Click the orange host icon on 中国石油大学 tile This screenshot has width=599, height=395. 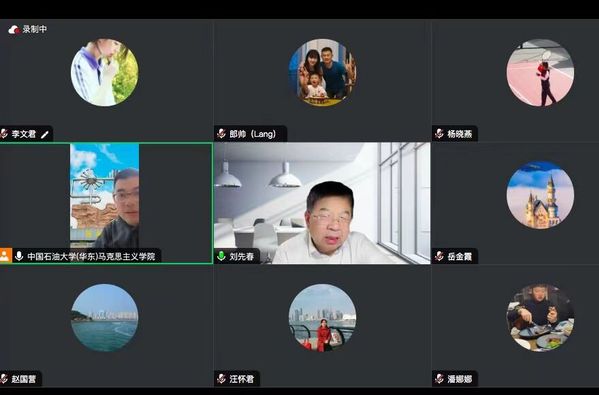[x=6, y=256]
